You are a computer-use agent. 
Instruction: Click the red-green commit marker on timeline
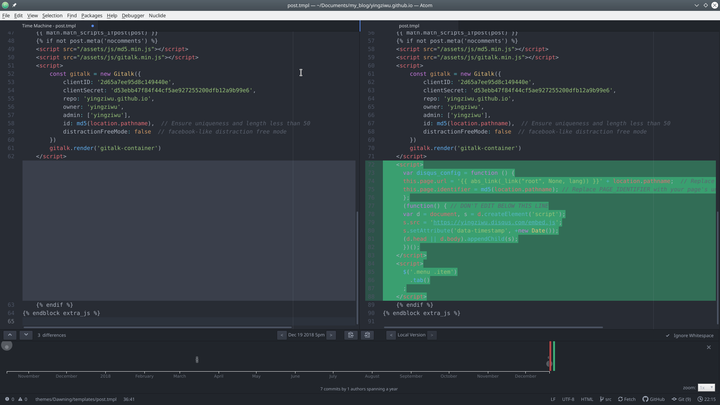[550, 356]
